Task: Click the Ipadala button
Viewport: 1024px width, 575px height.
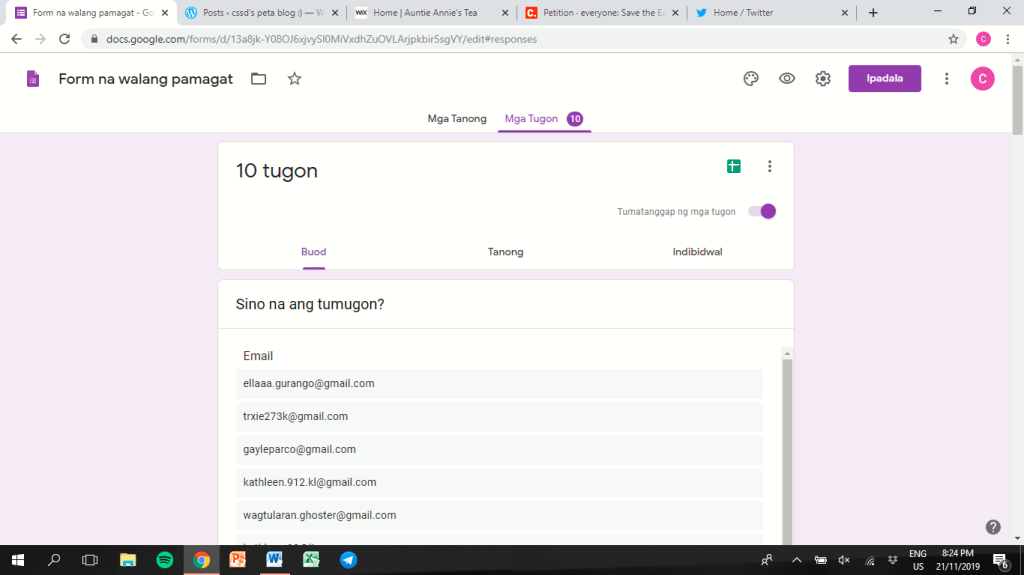Action: (884, 79)
